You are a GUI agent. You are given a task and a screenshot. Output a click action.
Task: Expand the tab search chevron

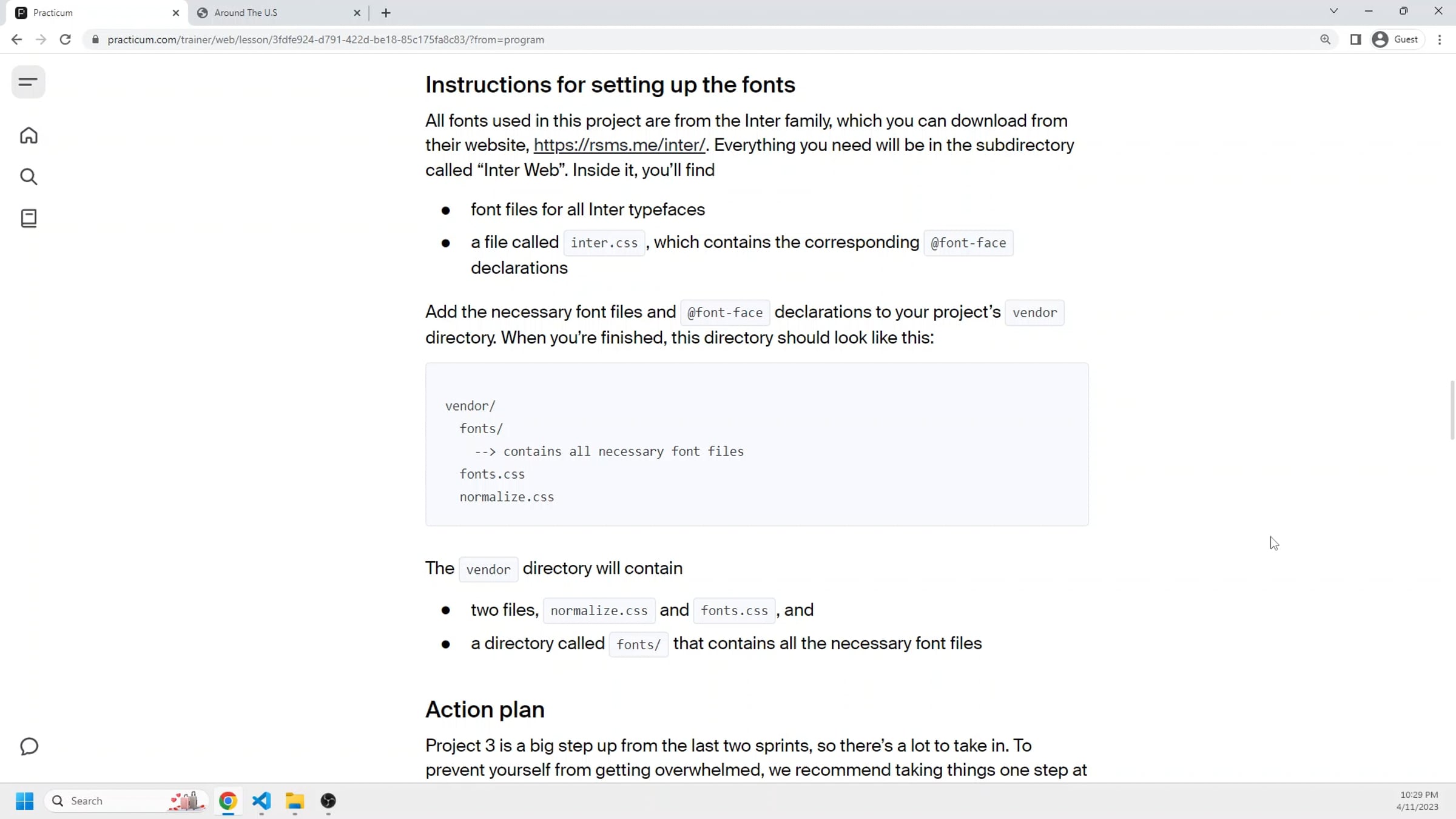[1333, 11]
